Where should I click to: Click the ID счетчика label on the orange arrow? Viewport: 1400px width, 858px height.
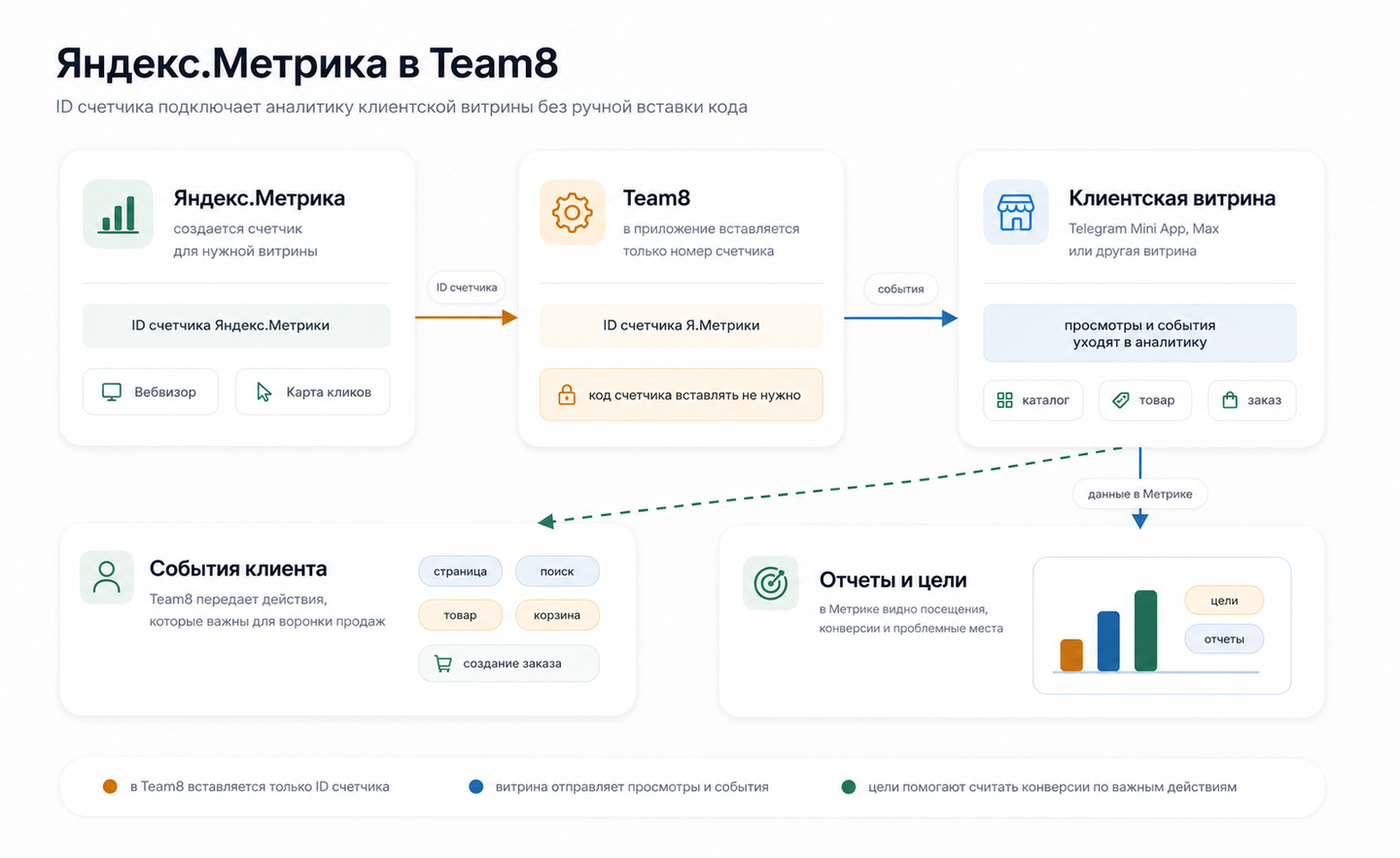pos(467,288)
